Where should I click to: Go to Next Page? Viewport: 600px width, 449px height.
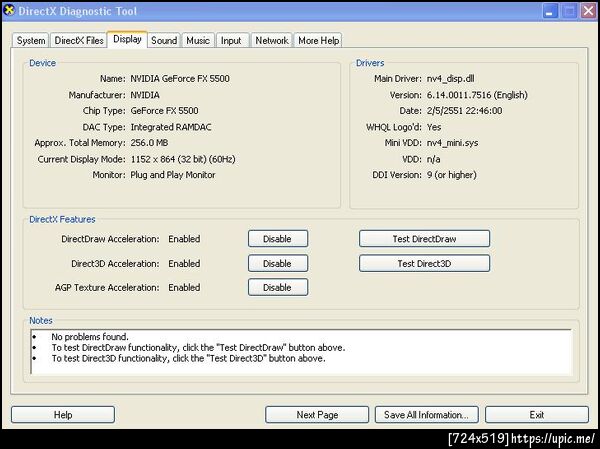click(317, 415)
